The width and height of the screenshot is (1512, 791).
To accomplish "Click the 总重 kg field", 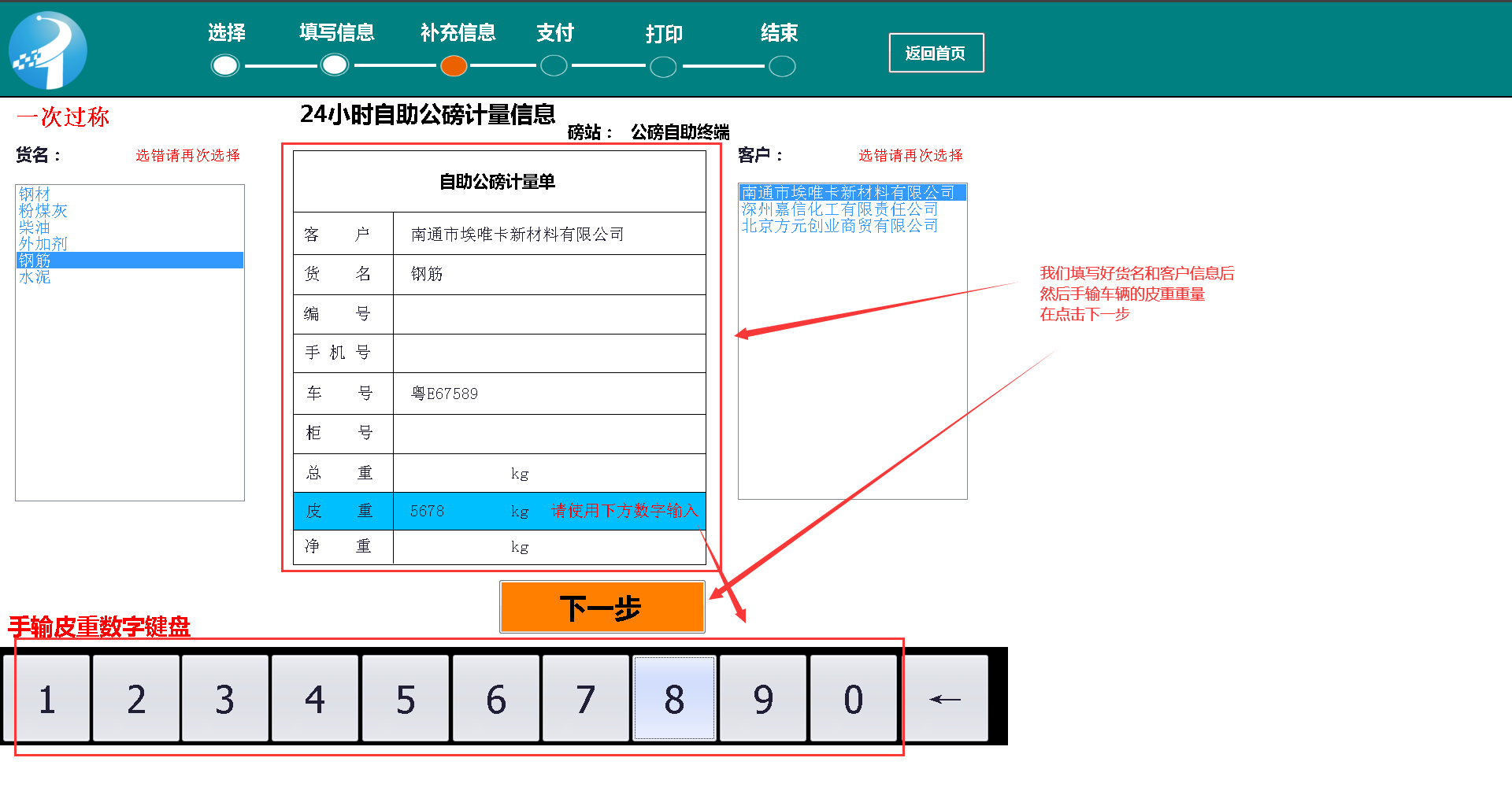I will (x=549, y=473).
